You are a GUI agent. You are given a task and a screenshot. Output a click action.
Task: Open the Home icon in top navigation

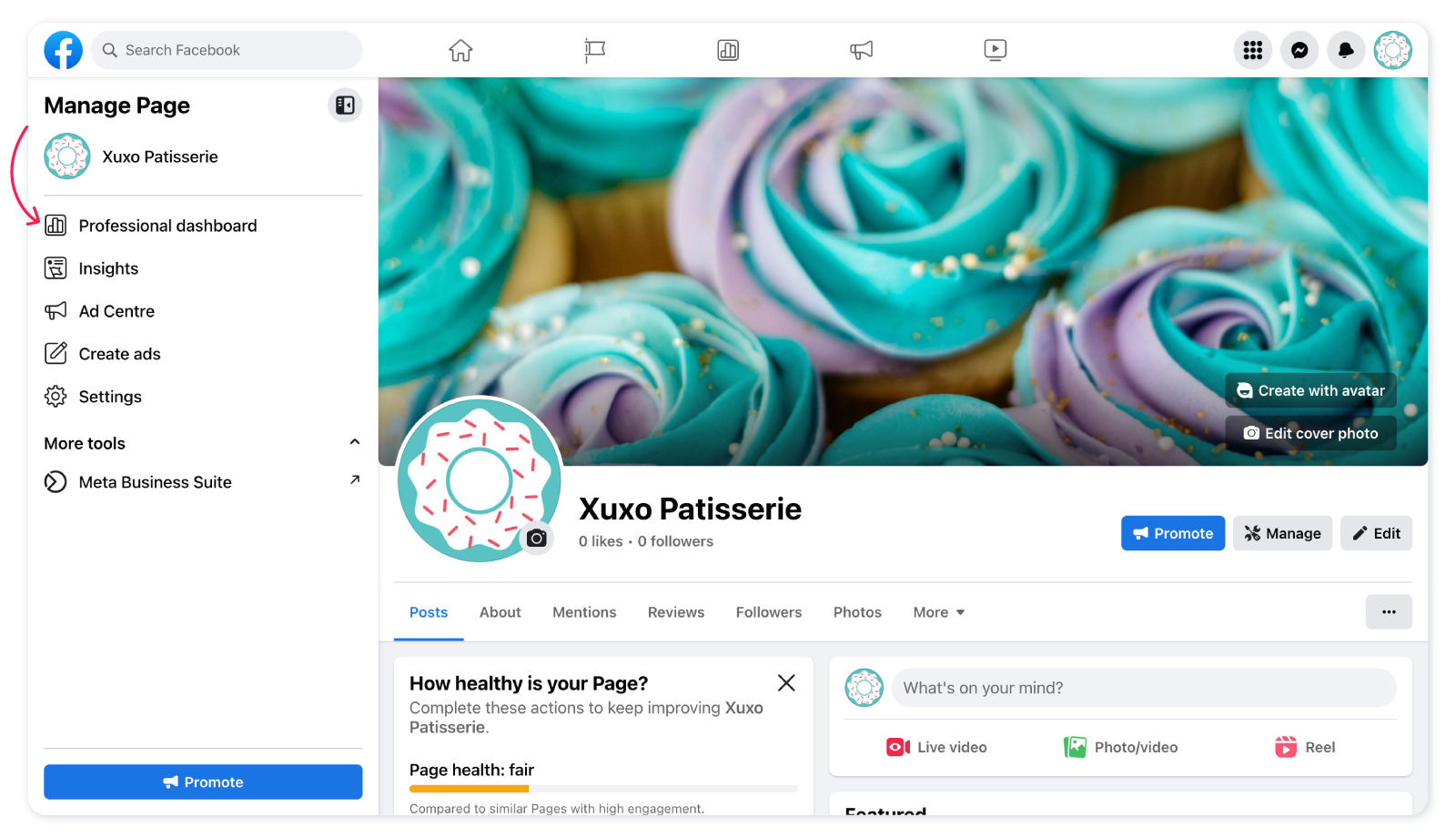[460, 50]
